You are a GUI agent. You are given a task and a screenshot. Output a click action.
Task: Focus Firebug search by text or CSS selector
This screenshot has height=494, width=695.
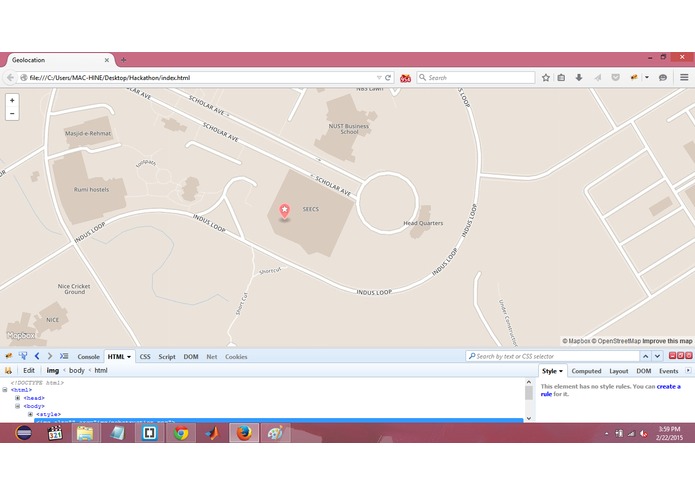pyautogui.click(x=552, y=356)
